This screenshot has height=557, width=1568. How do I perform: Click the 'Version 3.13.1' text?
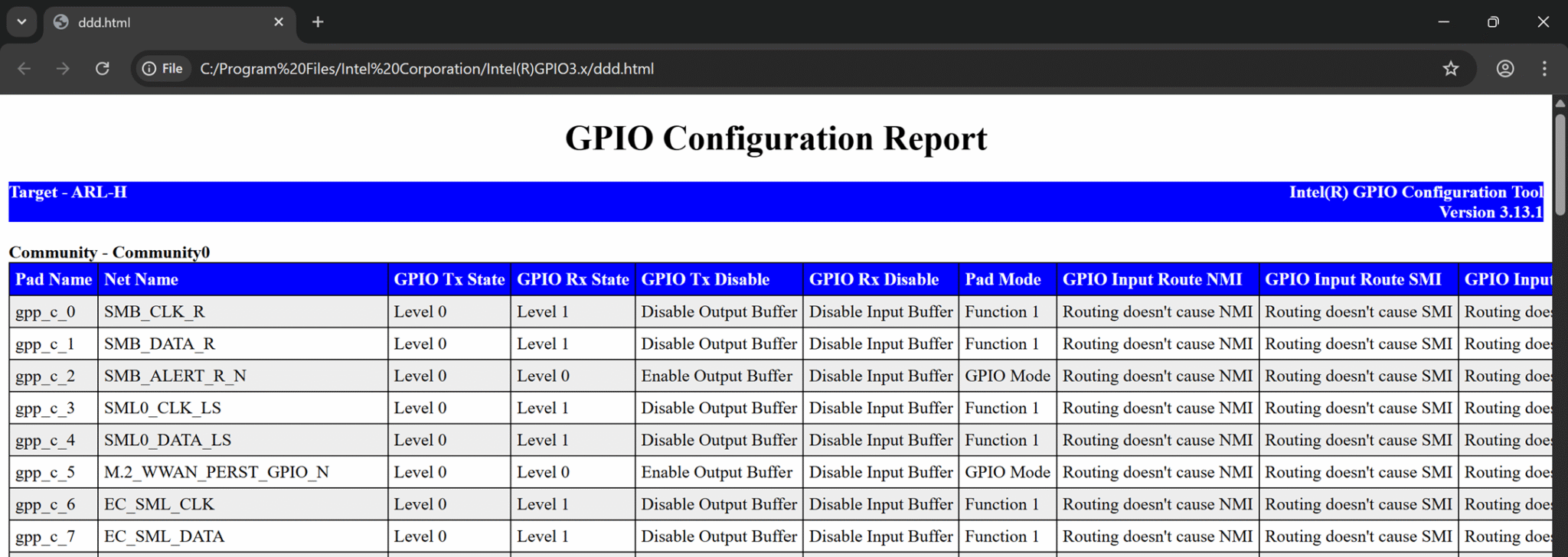pyautogui.click(x=1491, y=212)
